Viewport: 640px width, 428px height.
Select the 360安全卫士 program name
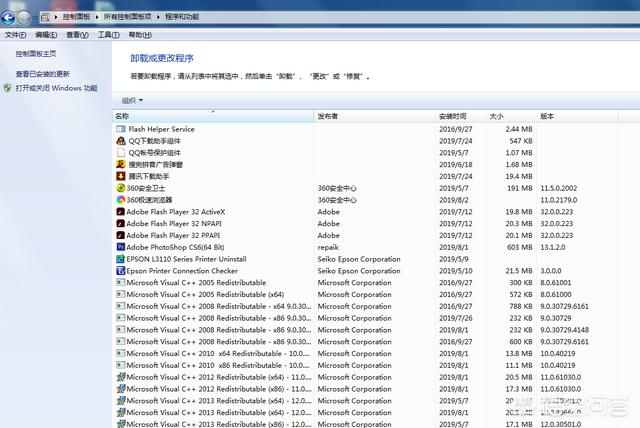pos(146,188)
